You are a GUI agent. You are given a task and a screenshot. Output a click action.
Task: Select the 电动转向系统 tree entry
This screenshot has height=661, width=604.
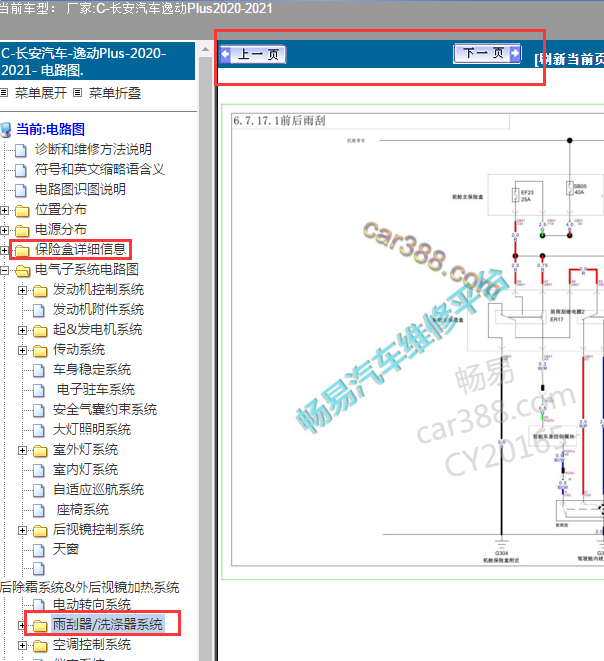click(x=92, y=605)
